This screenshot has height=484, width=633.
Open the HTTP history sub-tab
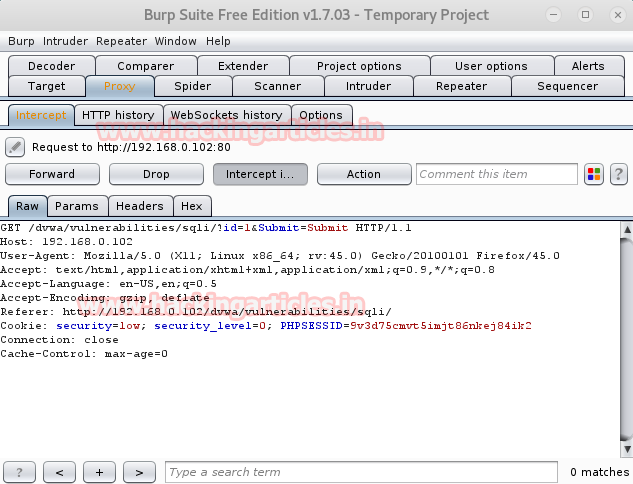coord(118,115)
